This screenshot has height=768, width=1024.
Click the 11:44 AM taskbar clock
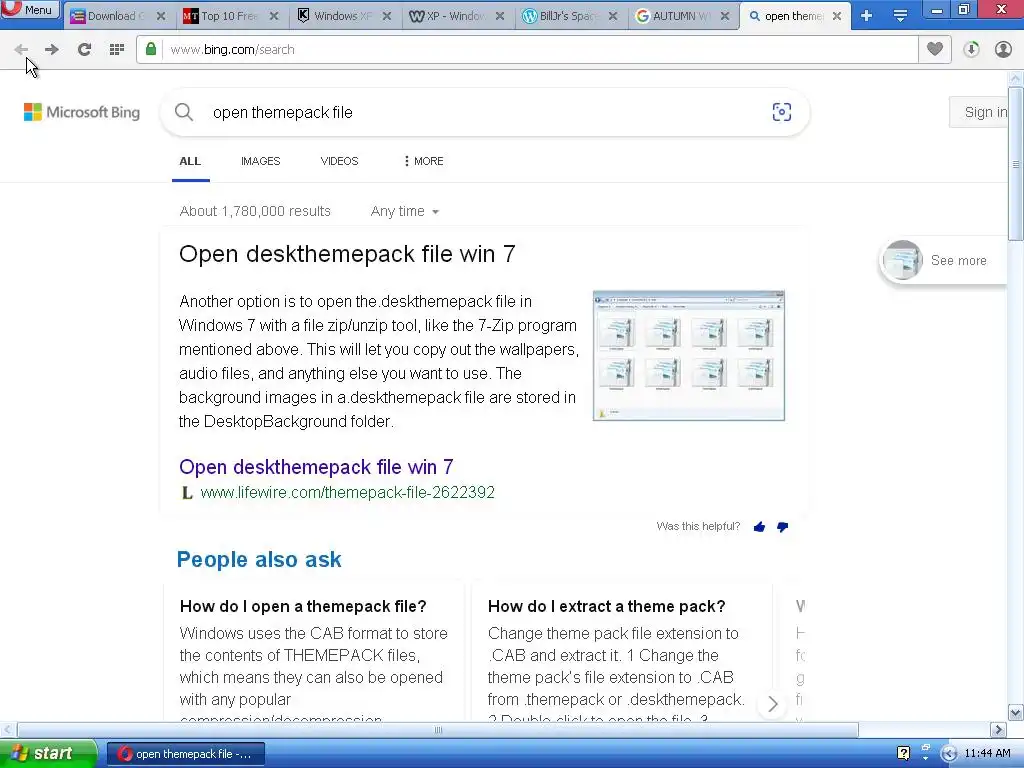(987, 754)
